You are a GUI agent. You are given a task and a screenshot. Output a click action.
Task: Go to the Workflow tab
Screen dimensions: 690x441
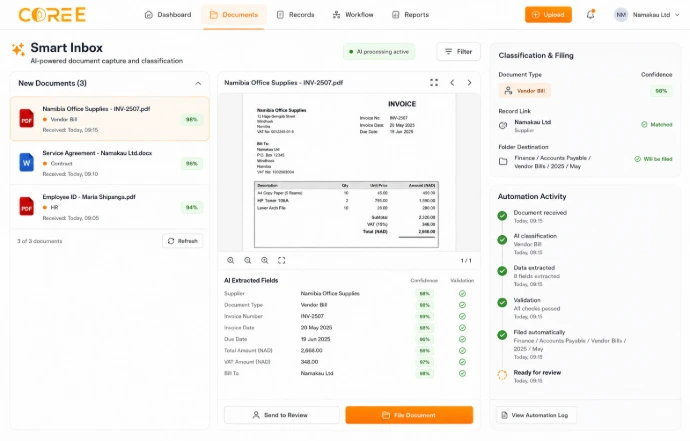click(x=353, y=15)
